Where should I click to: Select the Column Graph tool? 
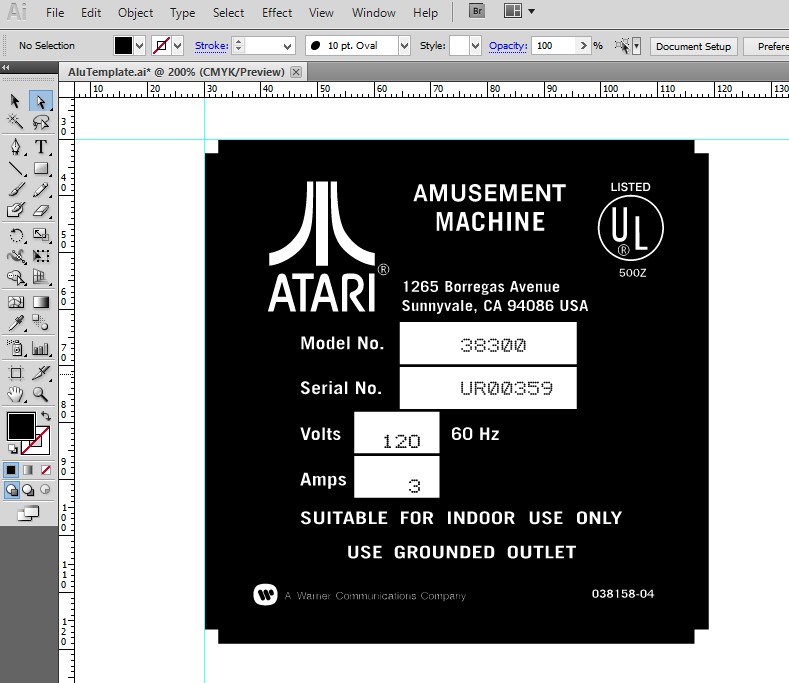pyautogui.click(x=41, y=348)
